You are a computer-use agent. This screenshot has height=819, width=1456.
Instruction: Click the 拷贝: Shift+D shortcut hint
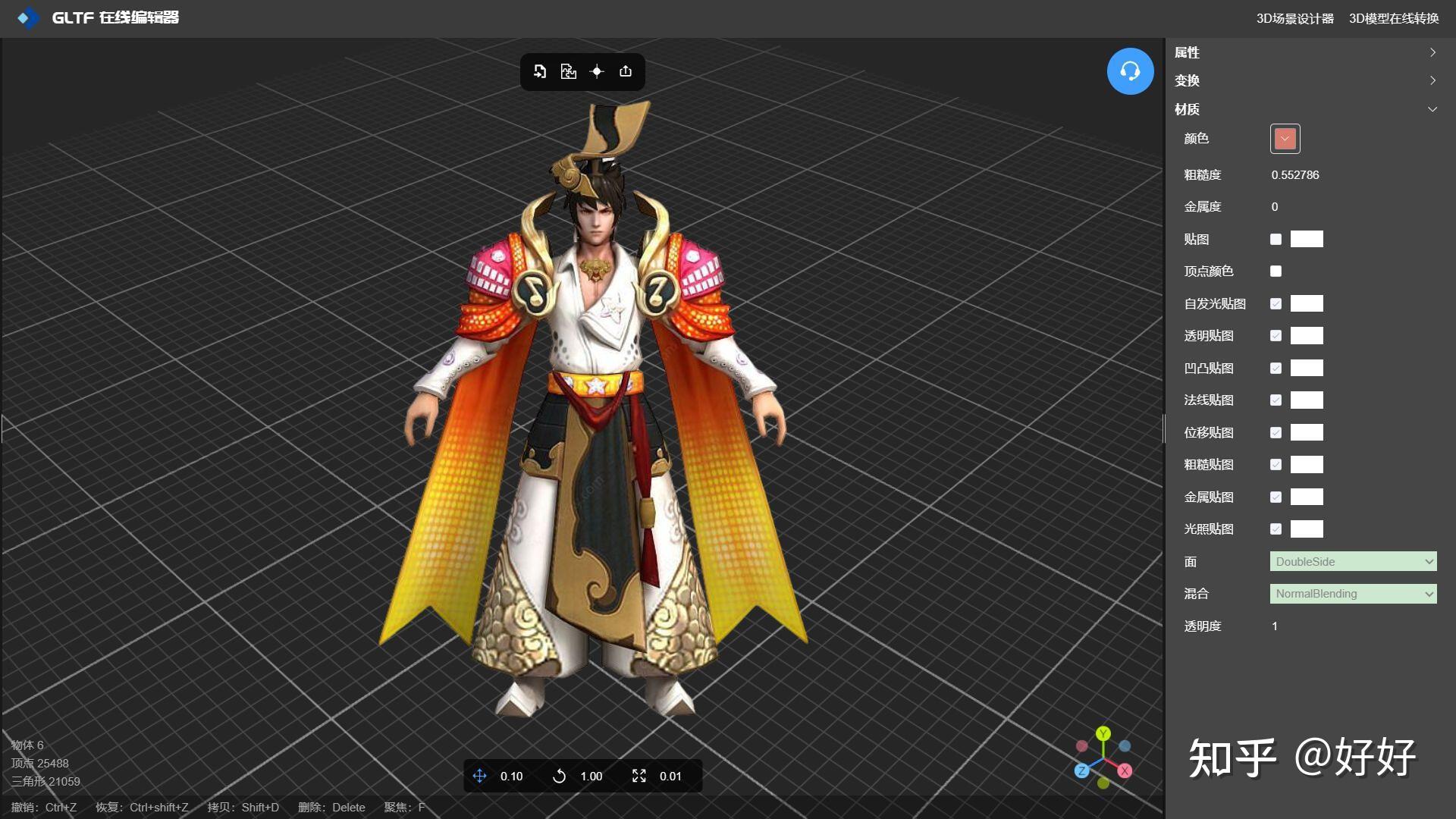coord(243,807)
